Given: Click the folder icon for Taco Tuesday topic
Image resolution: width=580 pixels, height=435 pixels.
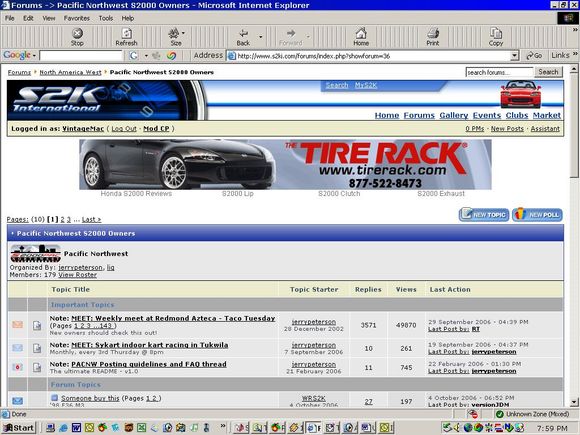Looking at the screenshot, I should pyautogui.click(x=17, y=325).
